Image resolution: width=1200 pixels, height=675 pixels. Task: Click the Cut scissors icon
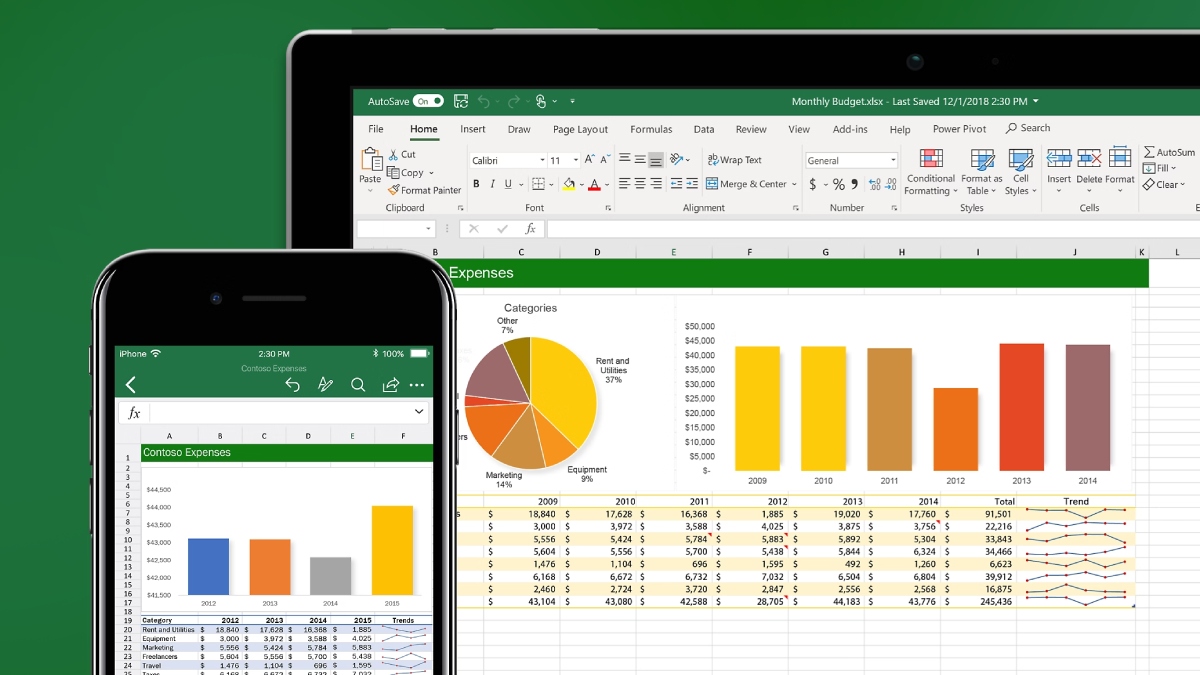click(x=394, y=155)
